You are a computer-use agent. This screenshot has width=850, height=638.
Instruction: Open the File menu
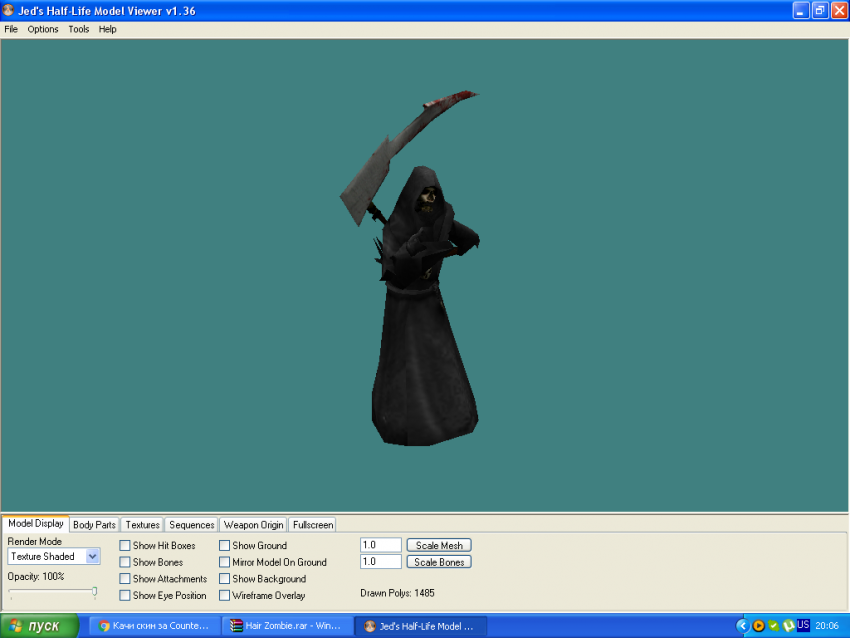click(x=11, y=29)
